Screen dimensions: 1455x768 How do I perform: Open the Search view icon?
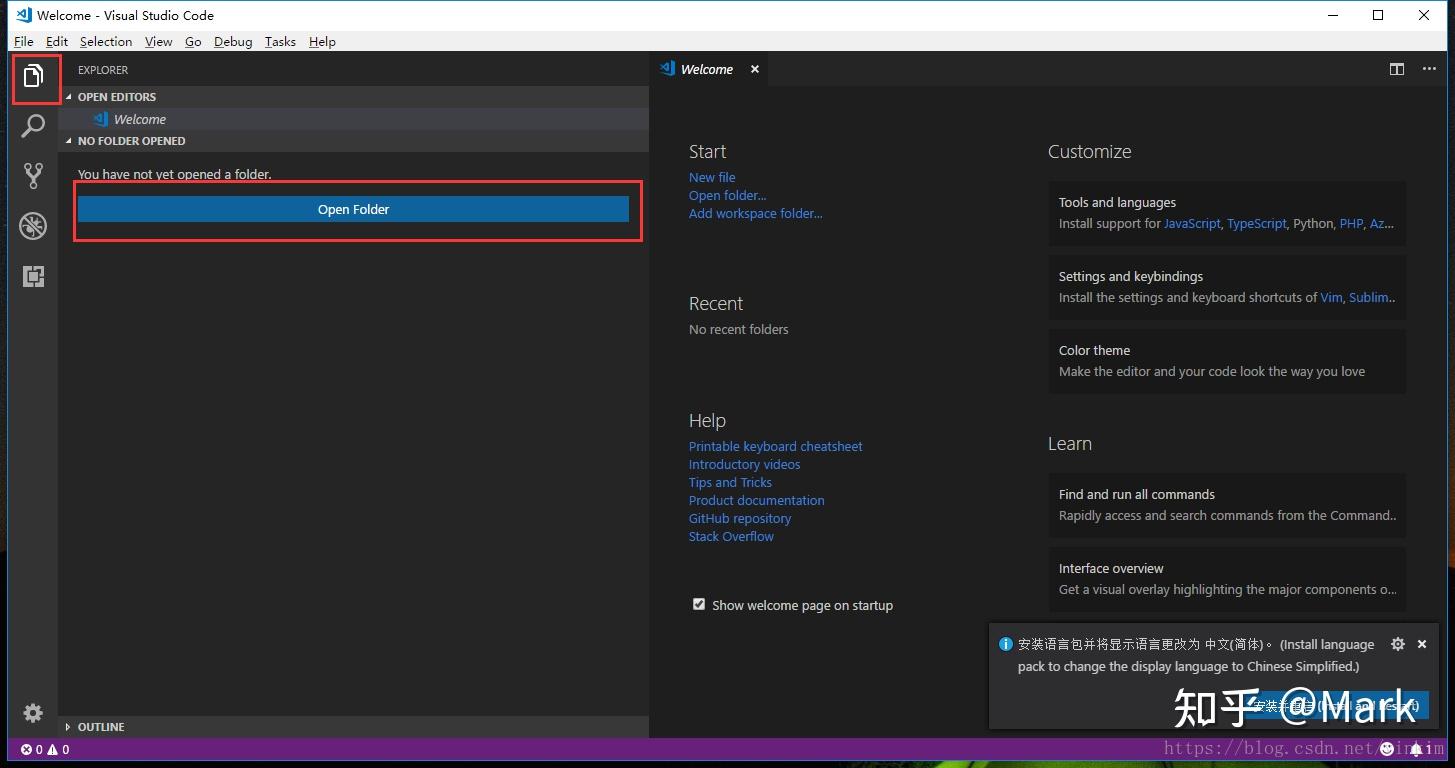point(34,126)
